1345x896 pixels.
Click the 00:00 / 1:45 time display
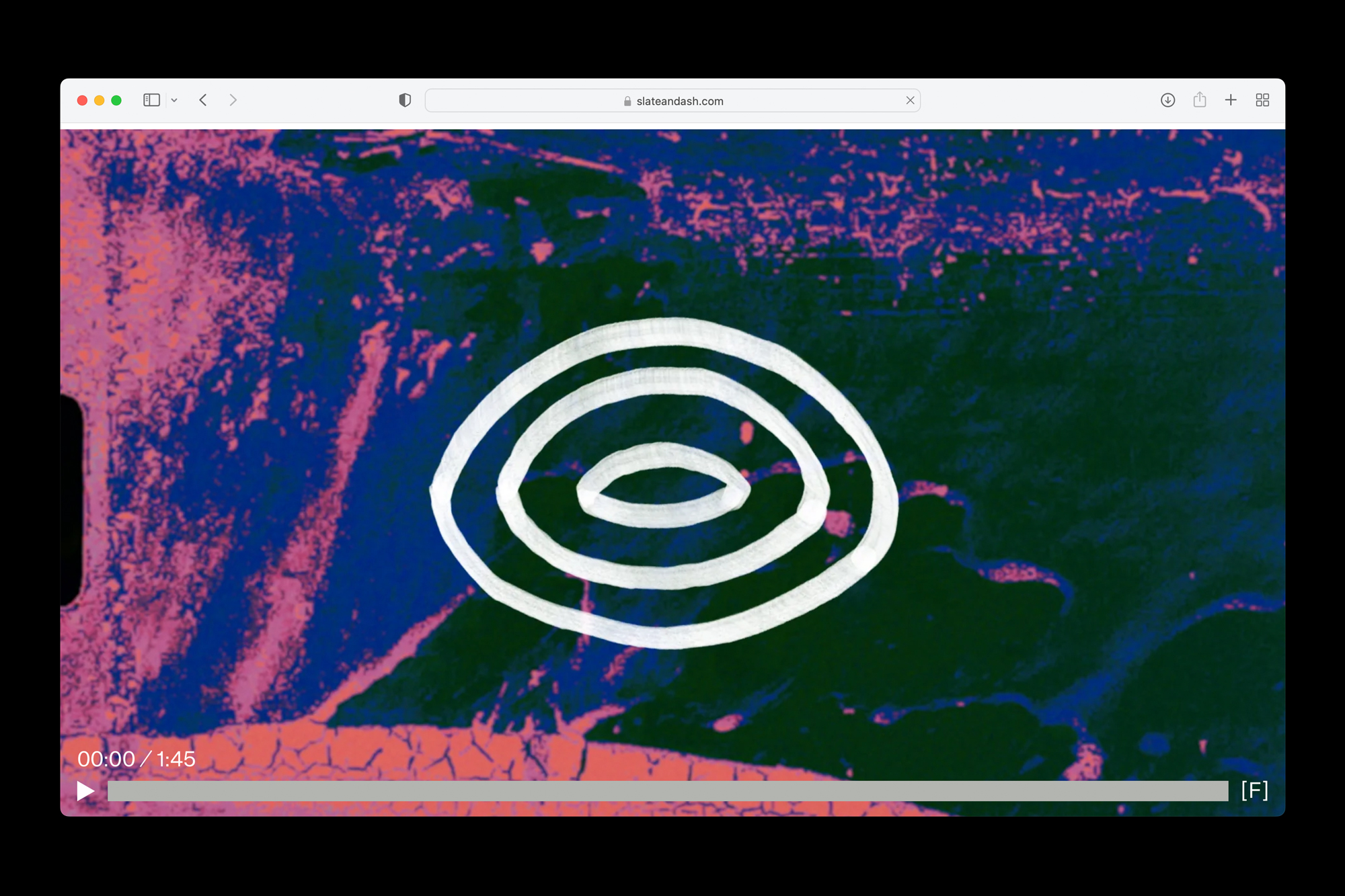[x=137, y=759]
